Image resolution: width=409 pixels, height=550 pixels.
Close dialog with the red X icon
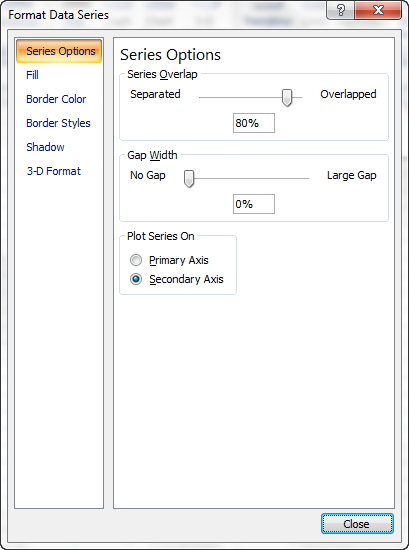tap(378, 10)
